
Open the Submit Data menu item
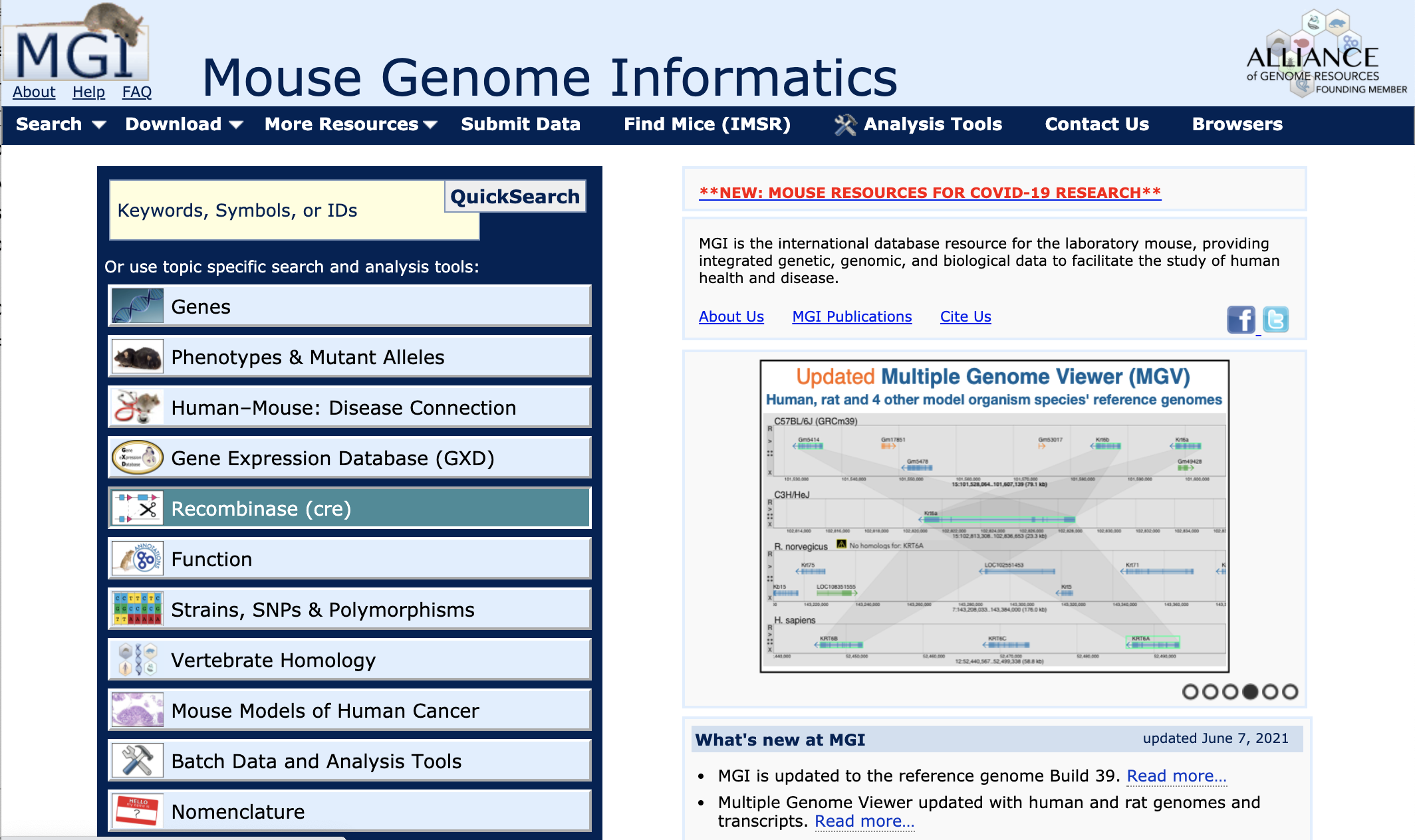(x=521, y=124)
